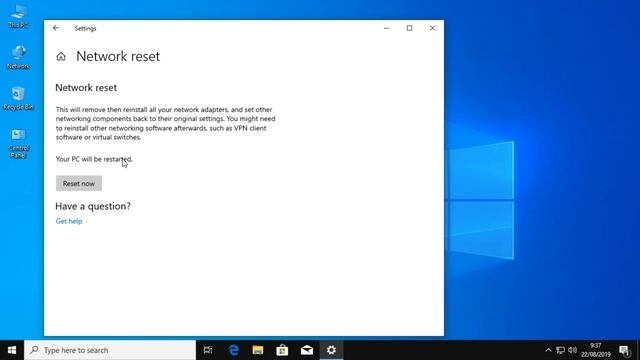Viewport: 640px width, 360px height.
Task: Click the 'Your PC will be restarted.' text
Action: 94,159
